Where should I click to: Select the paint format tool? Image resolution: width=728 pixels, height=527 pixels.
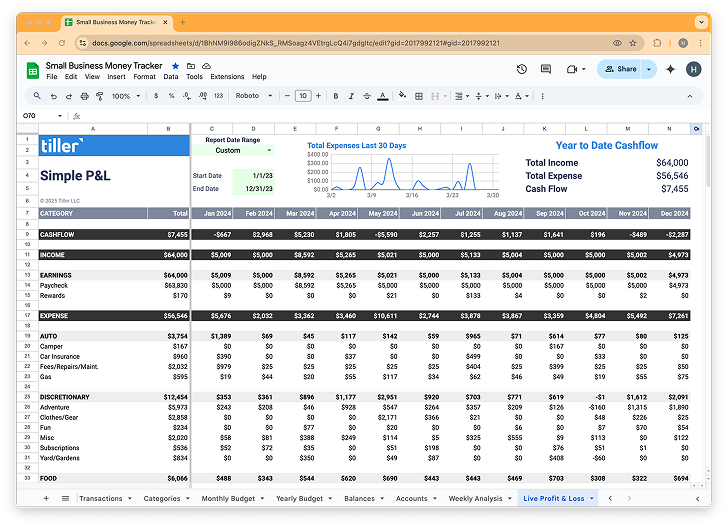(x=100, y=96)
